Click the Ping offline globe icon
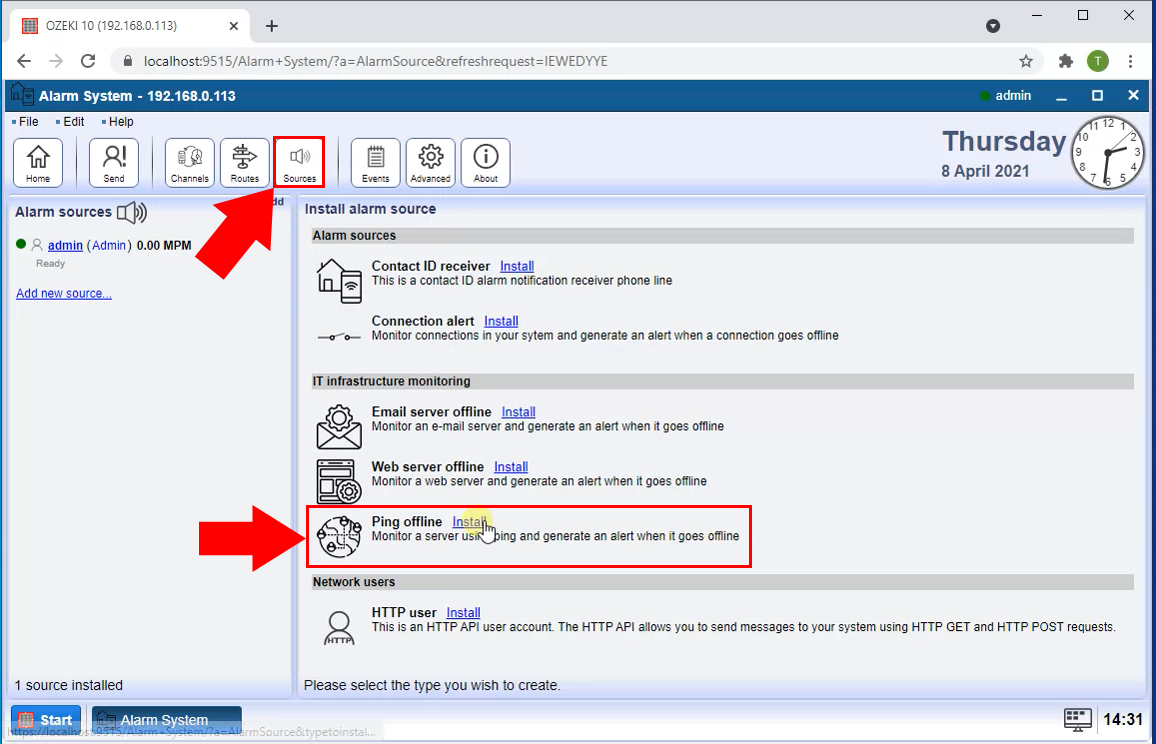Viewport: 1156px width, 744px height. point(339,537)
